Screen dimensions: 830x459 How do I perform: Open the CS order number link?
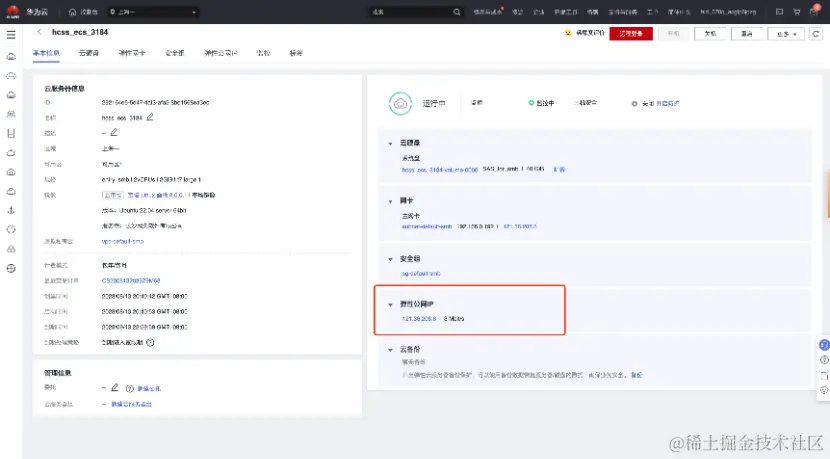[131, 281]
